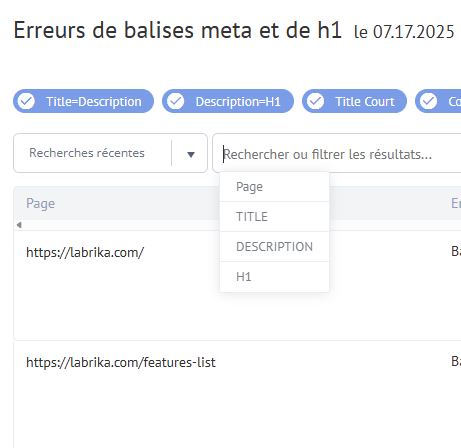Toggle the Title Court filter chip

(354, 101)
